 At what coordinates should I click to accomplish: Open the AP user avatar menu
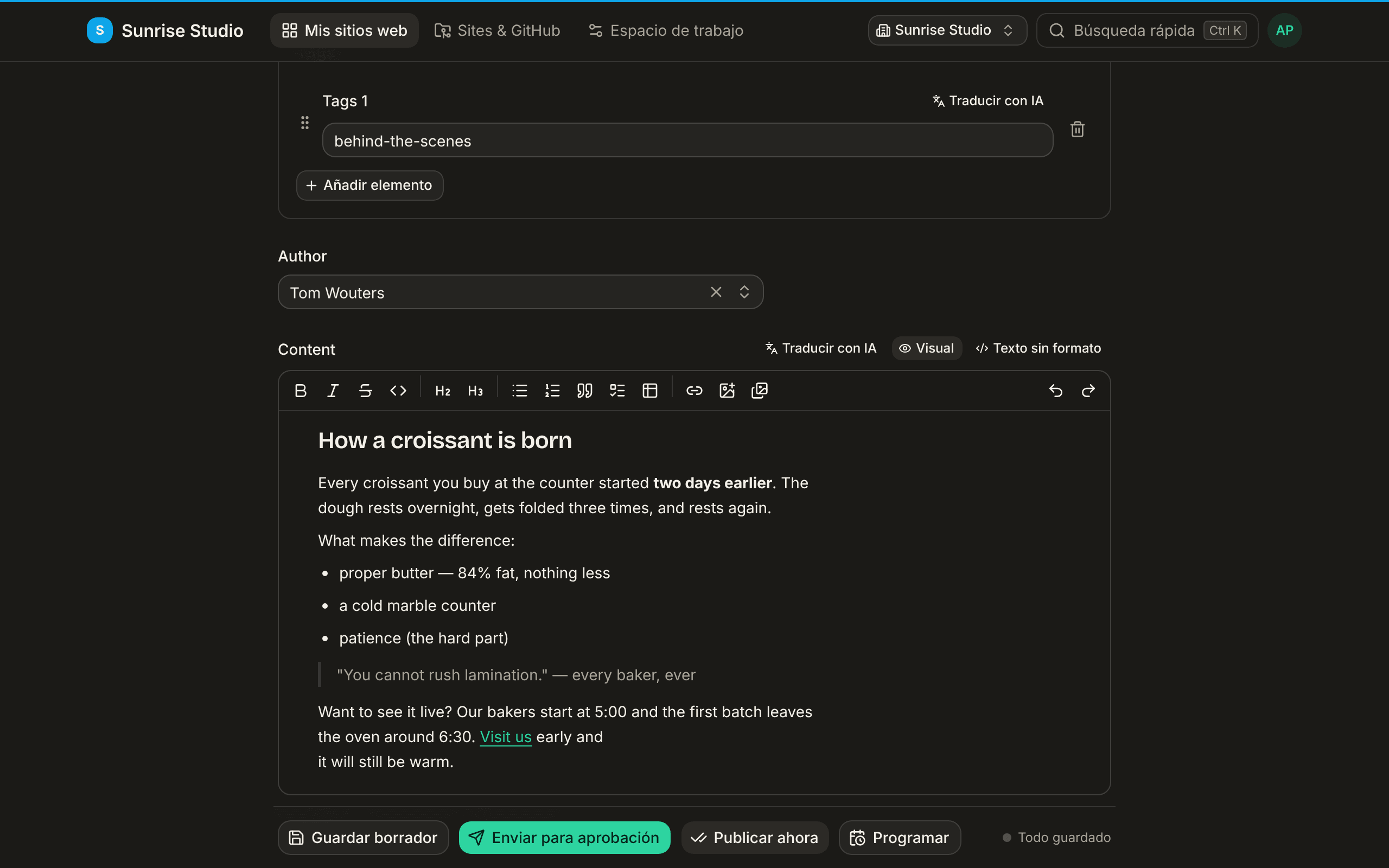tap(1284, 30)
